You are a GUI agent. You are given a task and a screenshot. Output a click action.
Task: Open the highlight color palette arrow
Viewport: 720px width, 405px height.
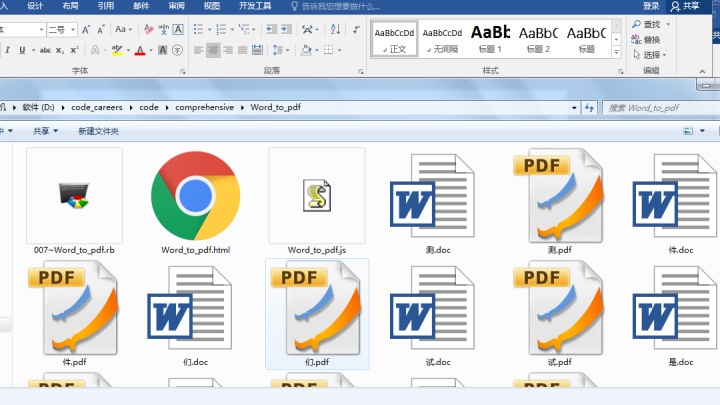click(x=128, y=50)
